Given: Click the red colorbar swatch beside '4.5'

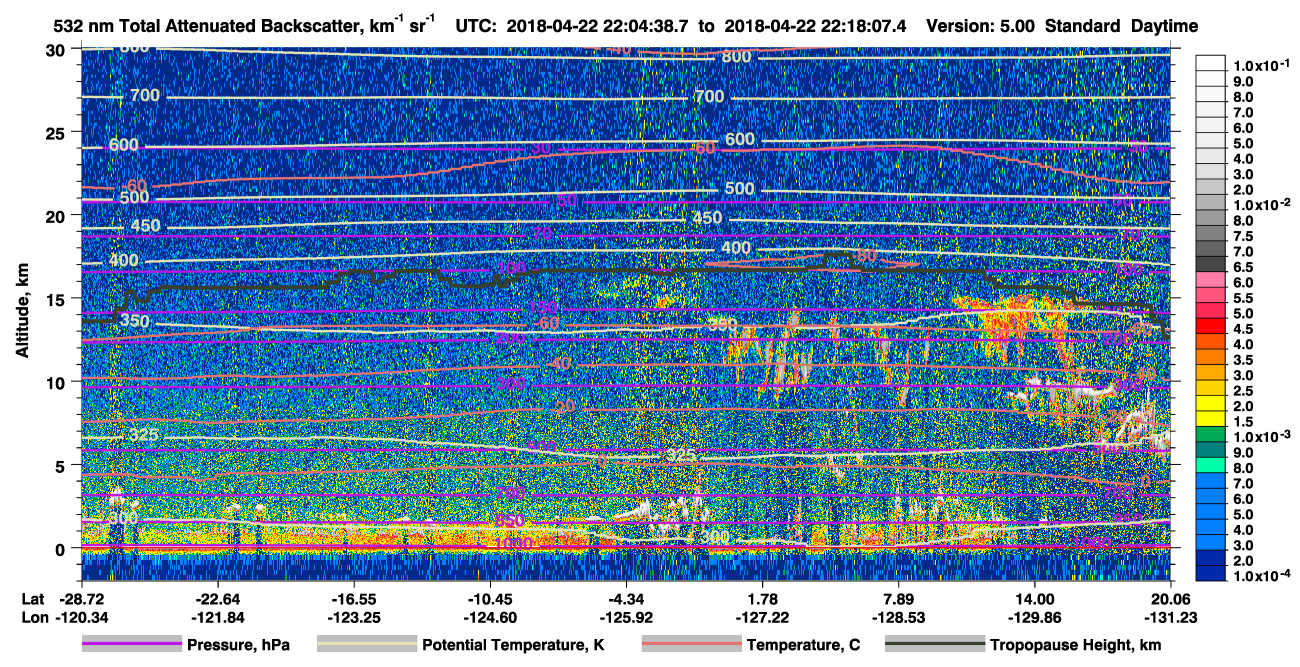Looking at the screenshot, I should [1212, 327].
